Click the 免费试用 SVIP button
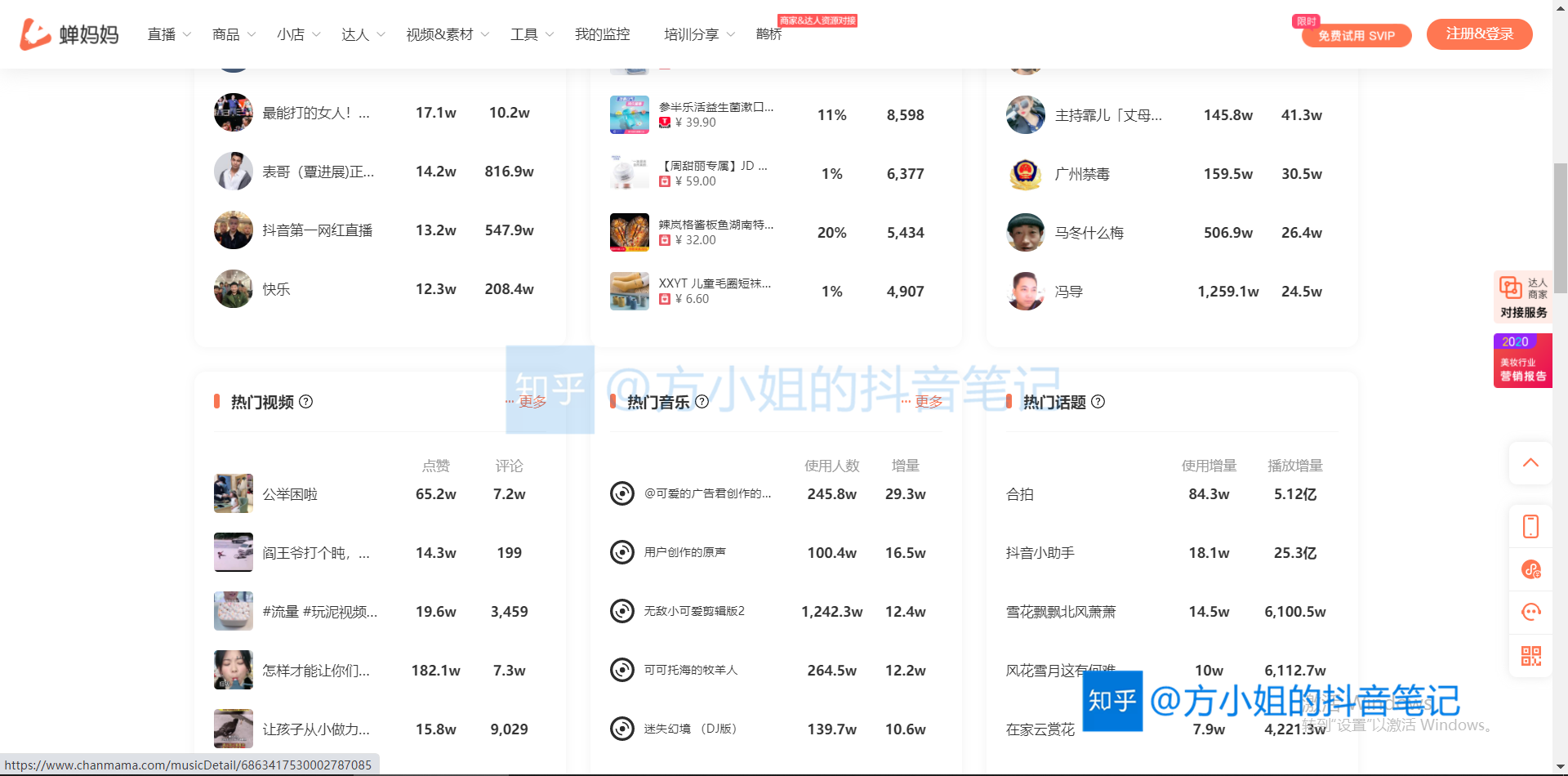Image resolution: width=1568 pixels, height=776 pixels. (x=1356, y=36)
